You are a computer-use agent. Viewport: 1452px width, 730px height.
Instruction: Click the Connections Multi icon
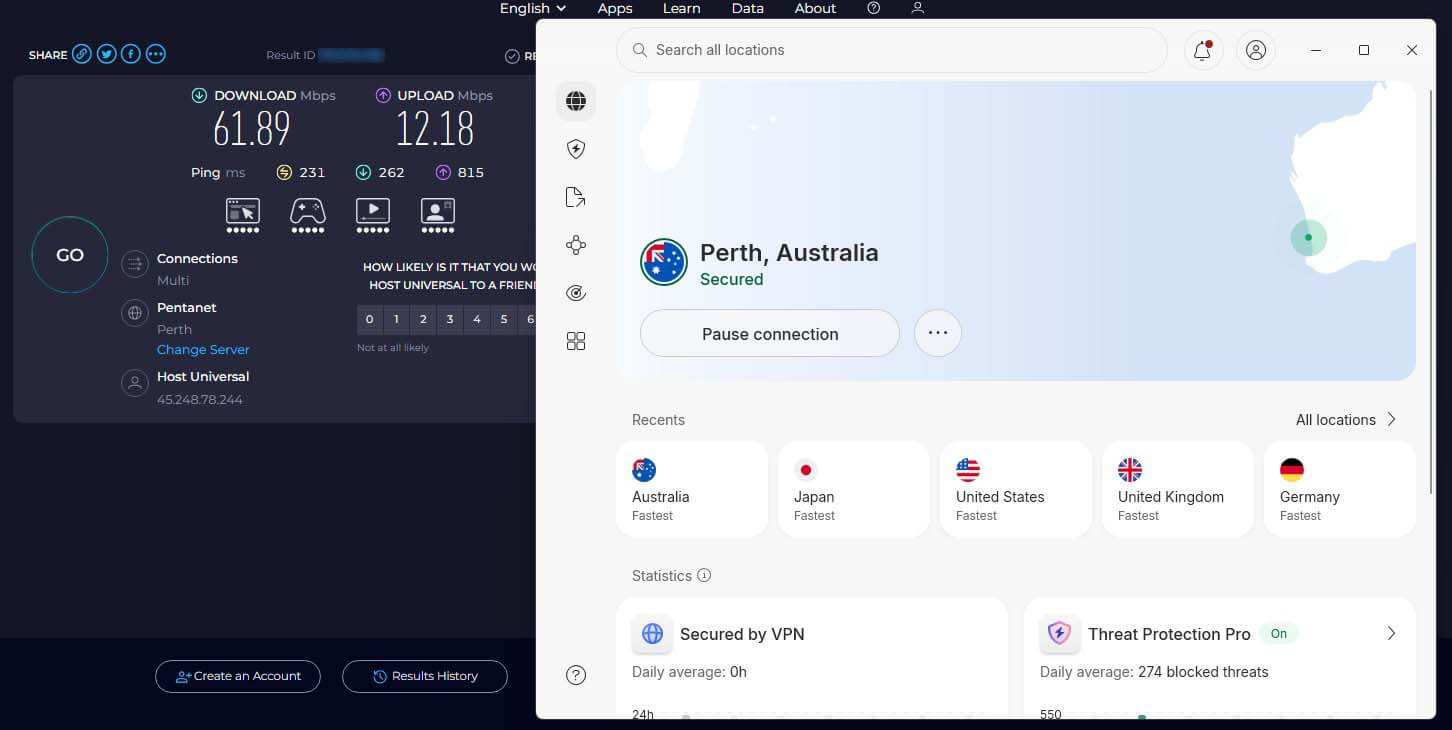coord(134,264)
